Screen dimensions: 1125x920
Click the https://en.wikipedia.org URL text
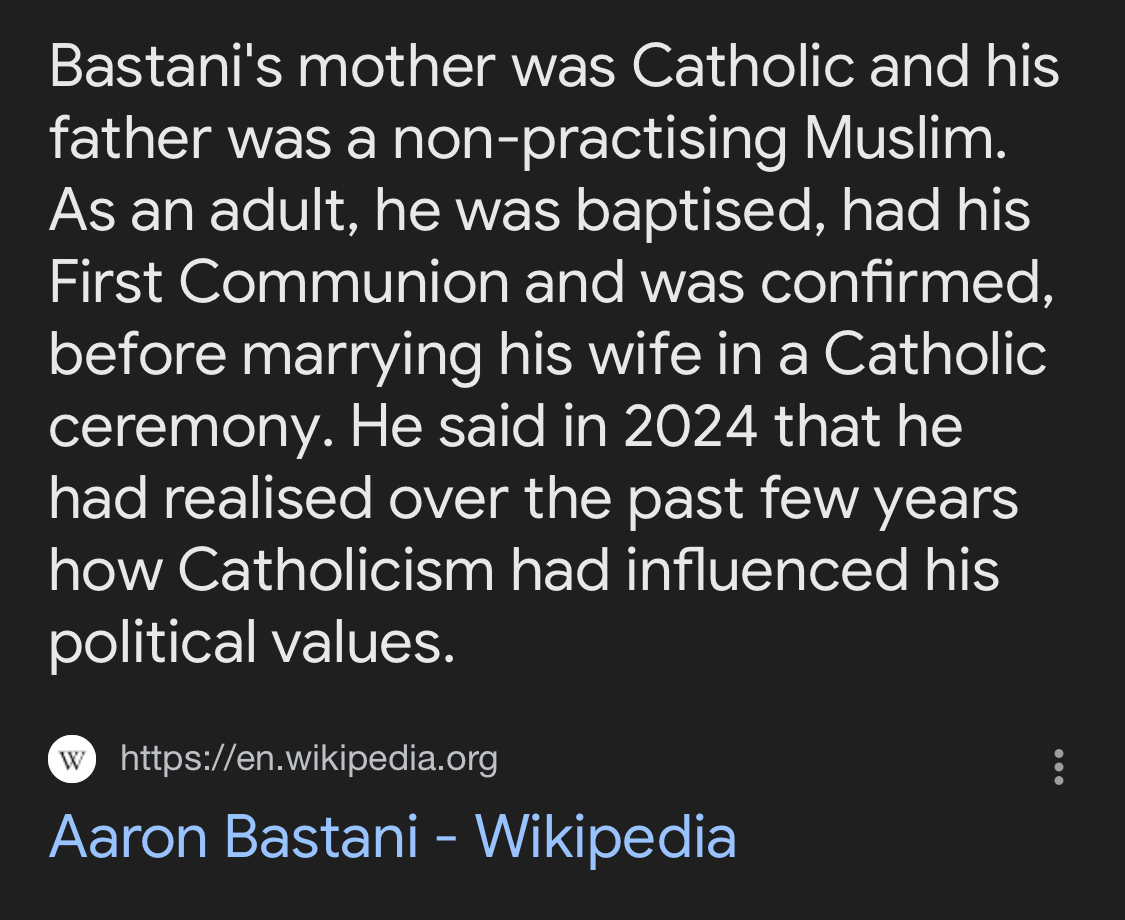coord(308,760)
